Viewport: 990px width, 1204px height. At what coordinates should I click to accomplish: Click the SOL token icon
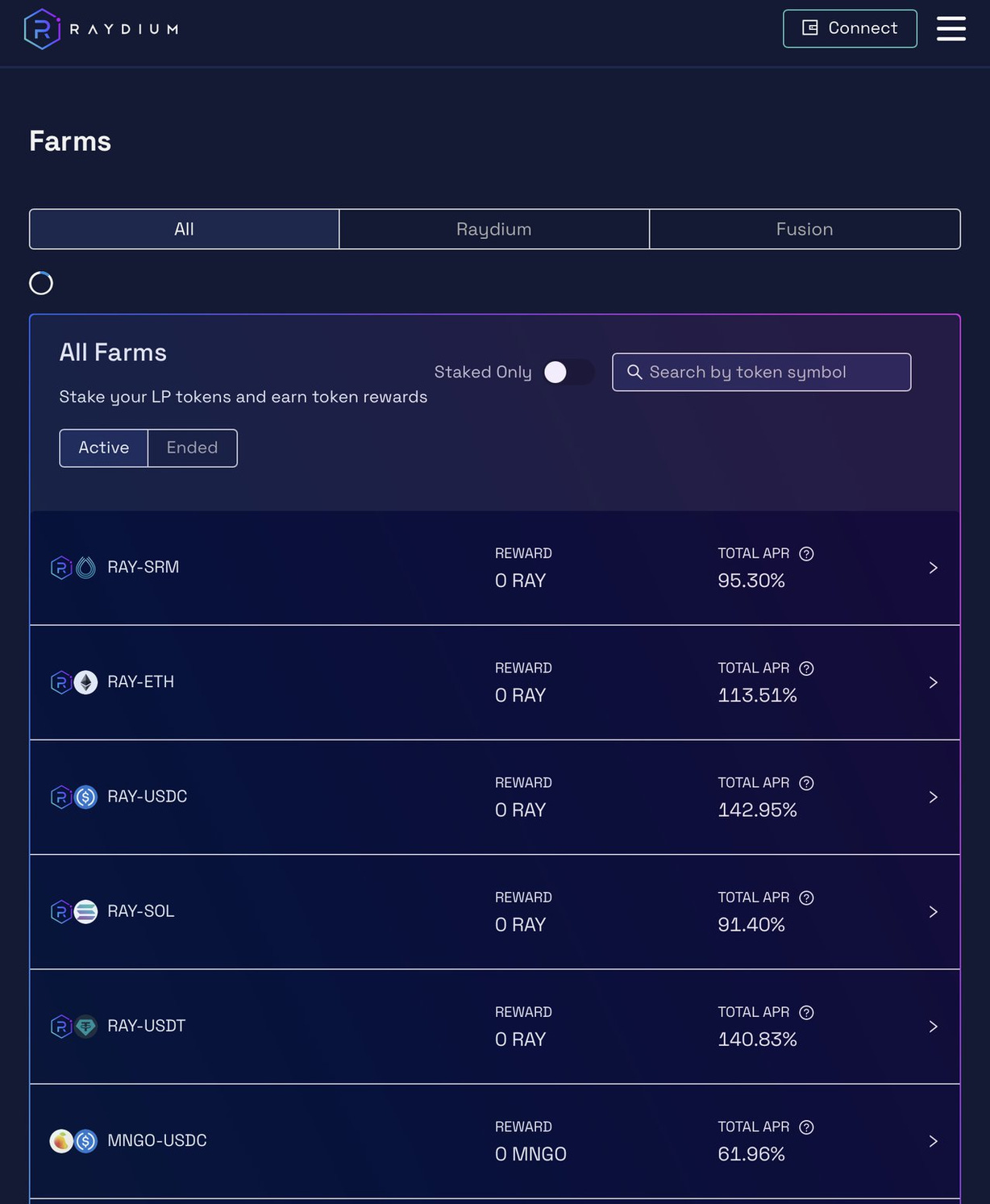click(85, 911)
